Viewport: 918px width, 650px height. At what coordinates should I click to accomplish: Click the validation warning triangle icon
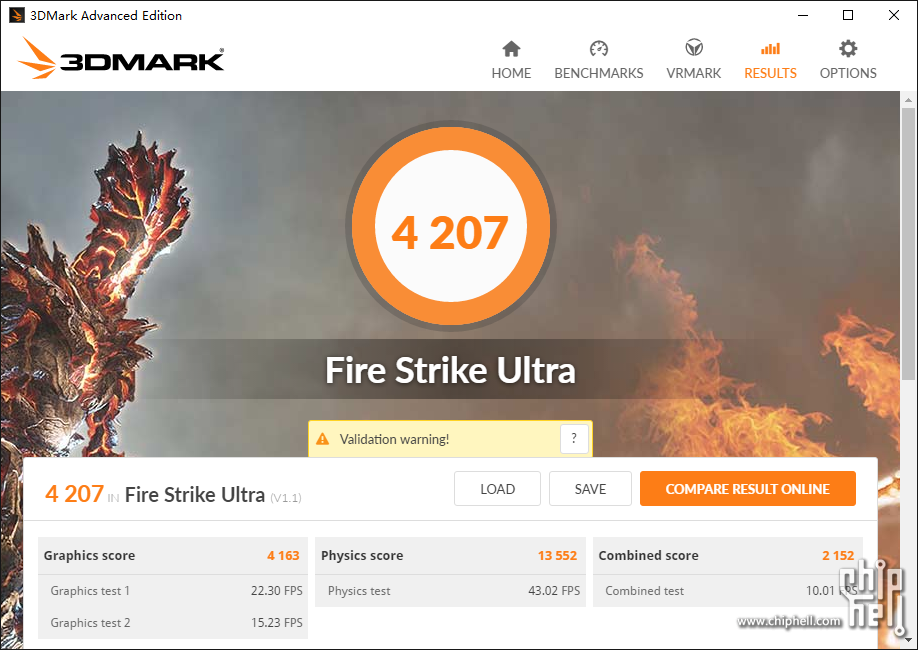pyautogui.click(x=323, y=439)
